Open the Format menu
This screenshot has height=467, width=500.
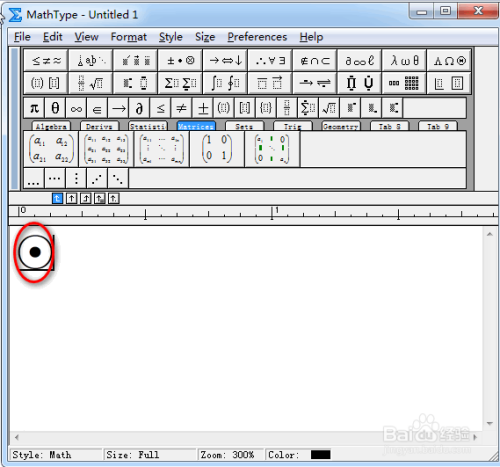click(x=129, y=37)
